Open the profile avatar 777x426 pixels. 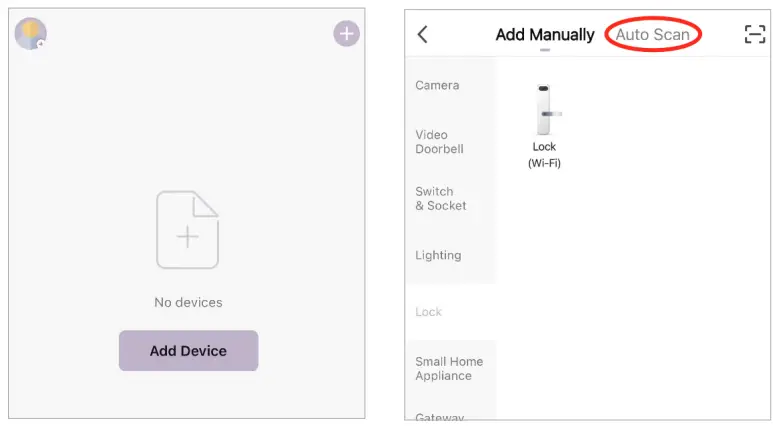click(x=30, y=33)
